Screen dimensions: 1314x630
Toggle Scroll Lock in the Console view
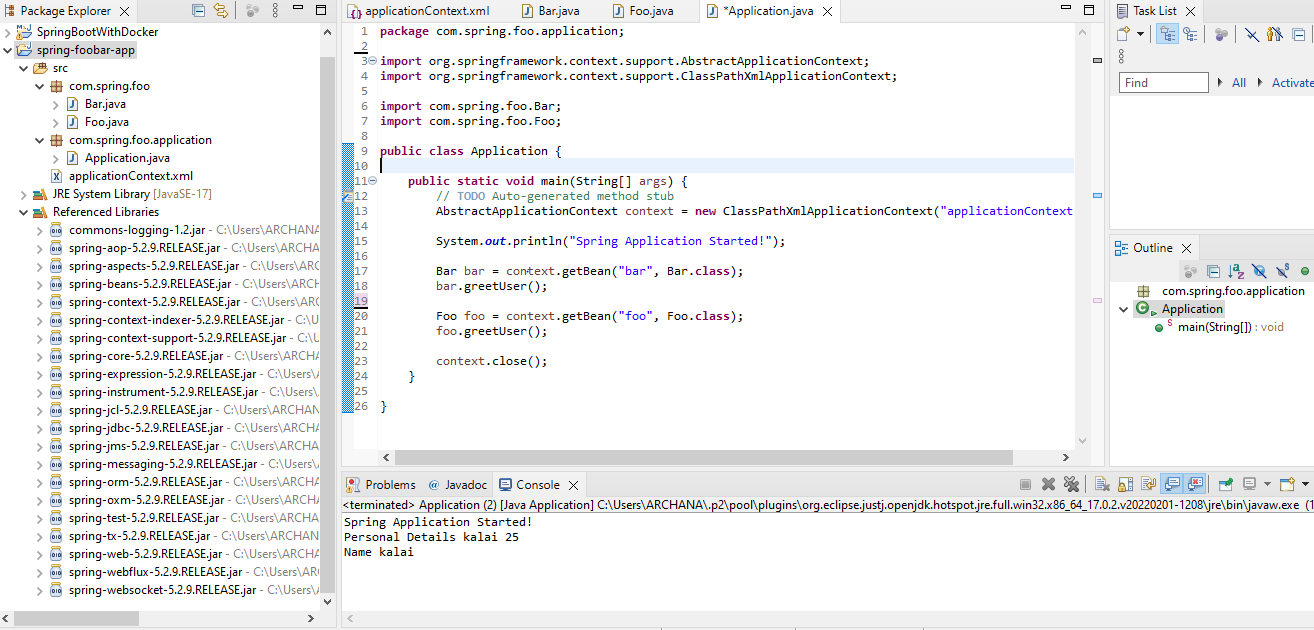[1123, 484]
